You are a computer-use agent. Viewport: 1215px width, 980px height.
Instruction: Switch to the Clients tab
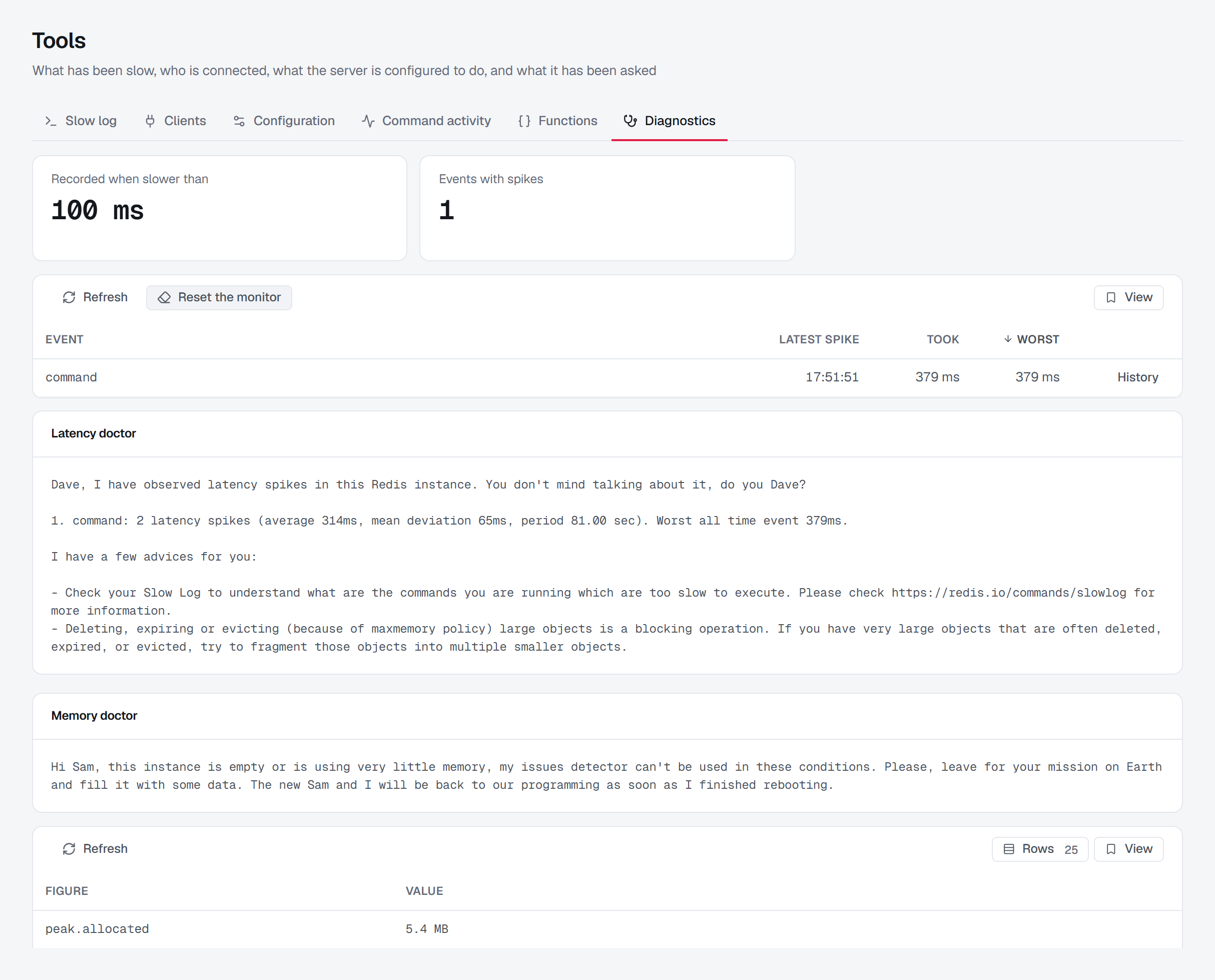pos(176,121)
